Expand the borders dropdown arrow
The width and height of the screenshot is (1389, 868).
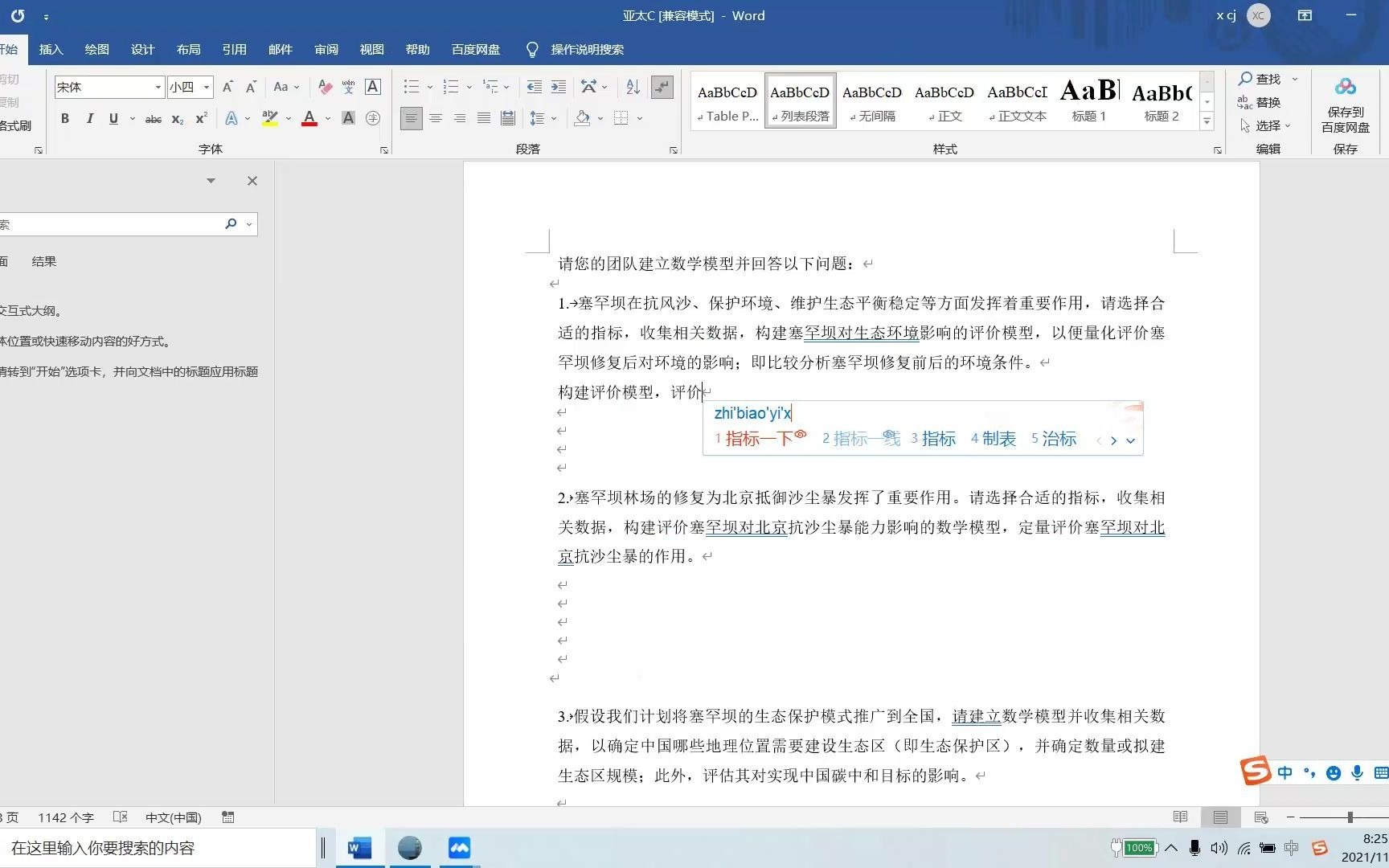pyautogui.click(x=640, y=118)
